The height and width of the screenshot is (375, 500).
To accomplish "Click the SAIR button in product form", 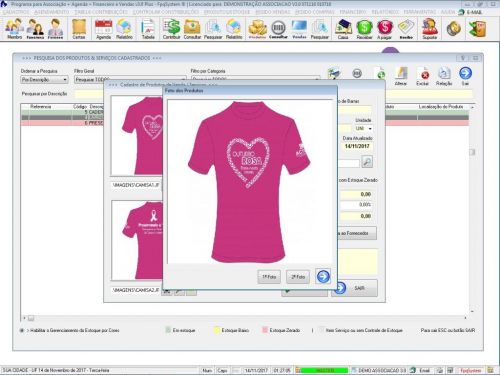I will point(355,288).
